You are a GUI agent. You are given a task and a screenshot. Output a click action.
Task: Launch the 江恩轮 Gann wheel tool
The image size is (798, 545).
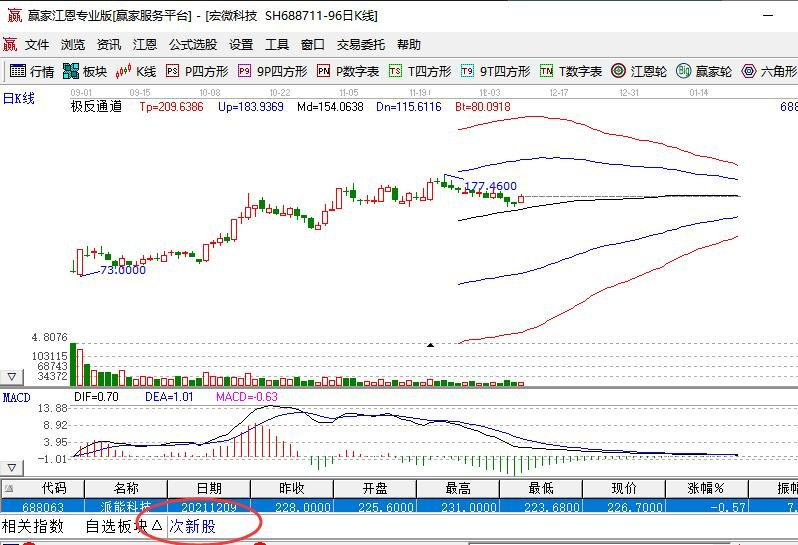click(639, 71)
